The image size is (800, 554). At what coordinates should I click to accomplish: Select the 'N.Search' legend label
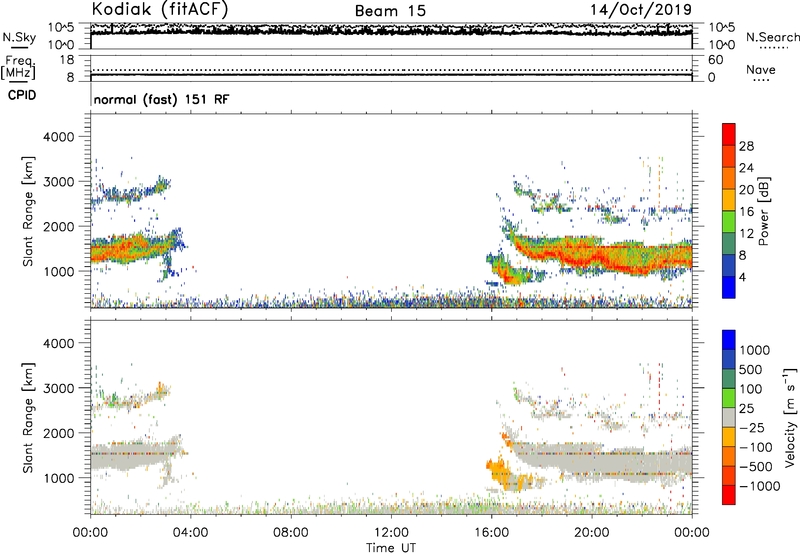772,37
